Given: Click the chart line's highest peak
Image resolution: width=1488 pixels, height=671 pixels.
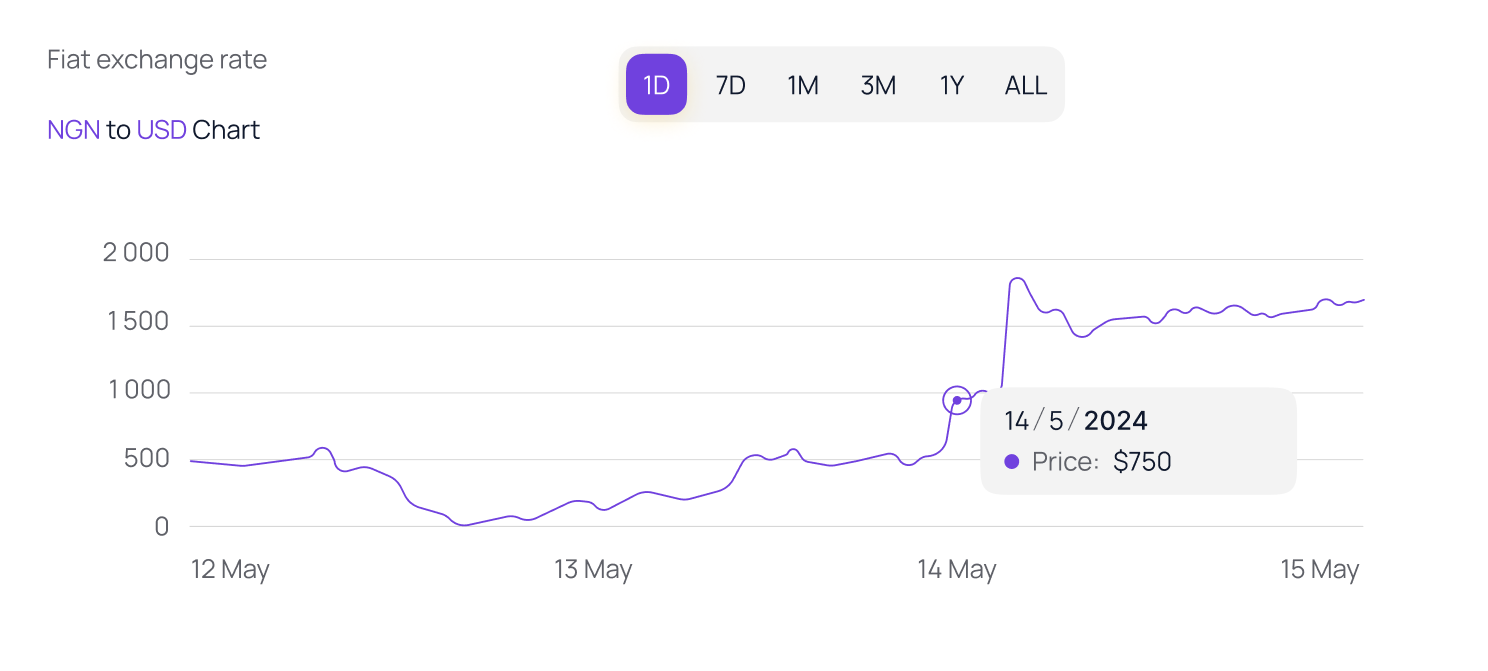Looking at the screenshot, I should [x=1017, y=279].
